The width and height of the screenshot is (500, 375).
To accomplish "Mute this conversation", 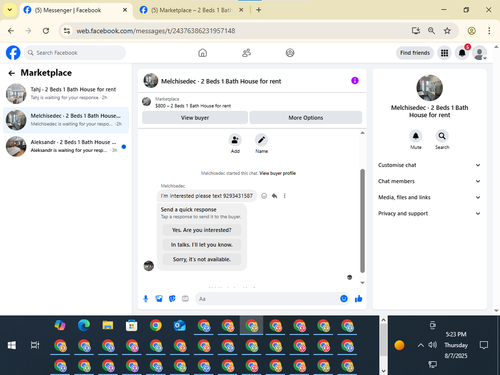I will tap(416, 136).
